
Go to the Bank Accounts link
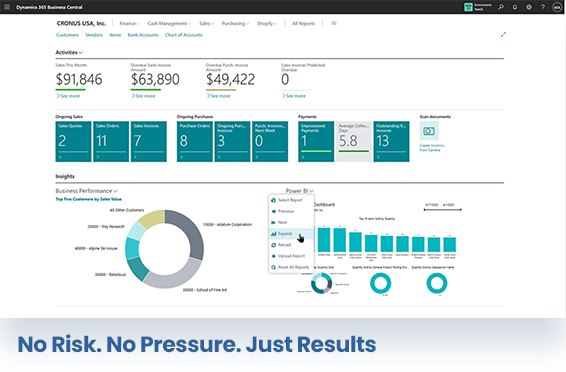coord(143,35)
